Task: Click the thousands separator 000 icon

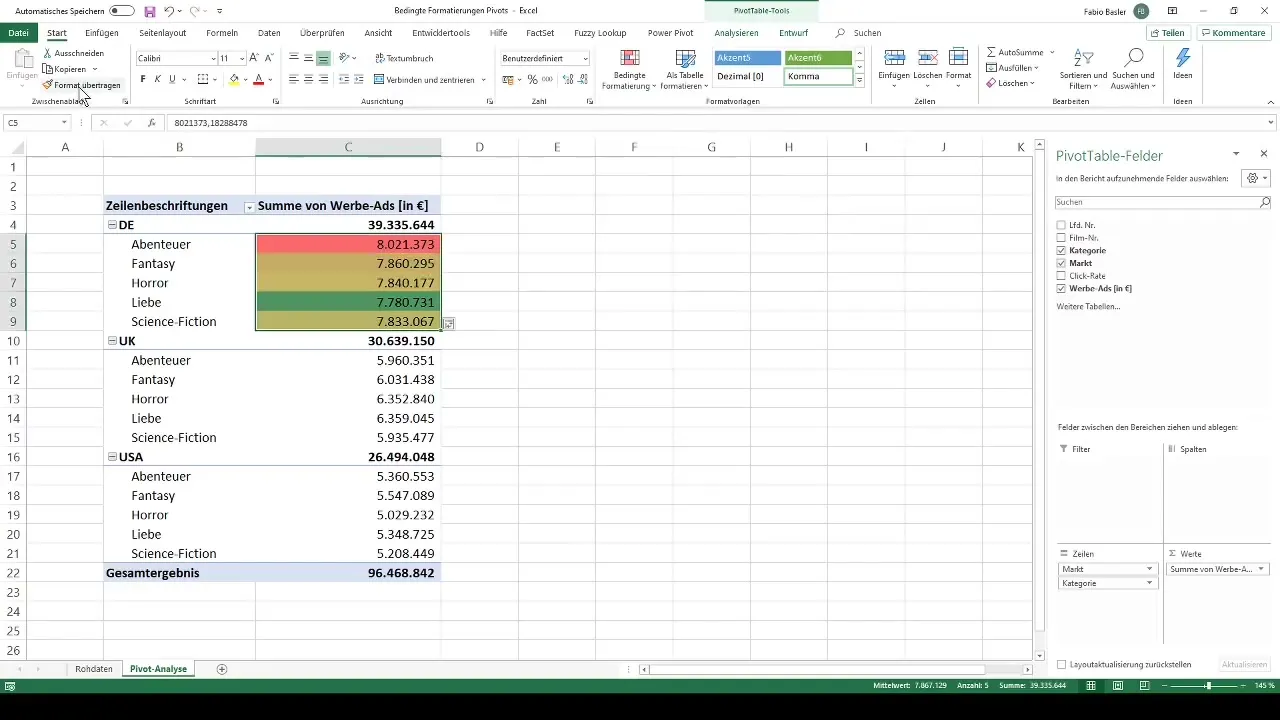Action: [547, 79]
